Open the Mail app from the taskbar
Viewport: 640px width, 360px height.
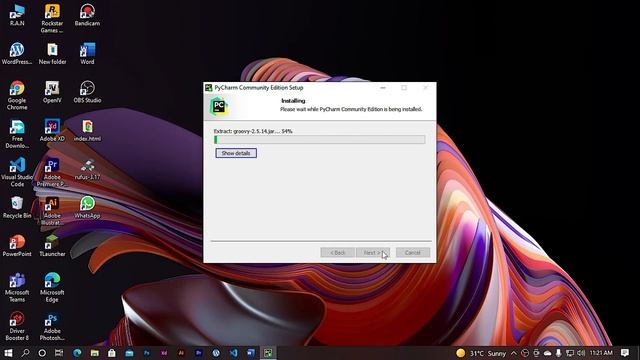(129, 353)
